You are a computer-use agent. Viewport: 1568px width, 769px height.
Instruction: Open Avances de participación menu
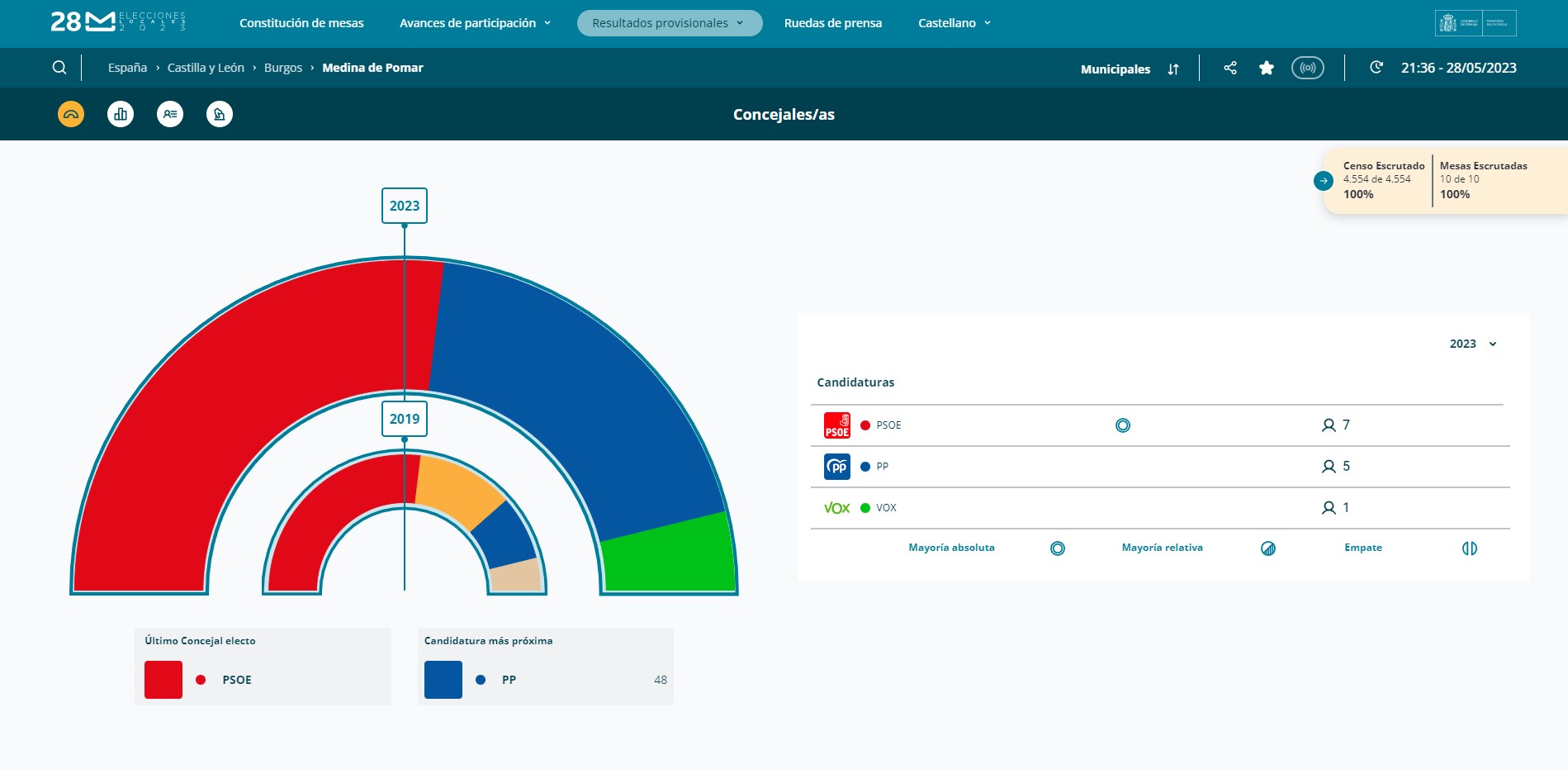point(475,23)
